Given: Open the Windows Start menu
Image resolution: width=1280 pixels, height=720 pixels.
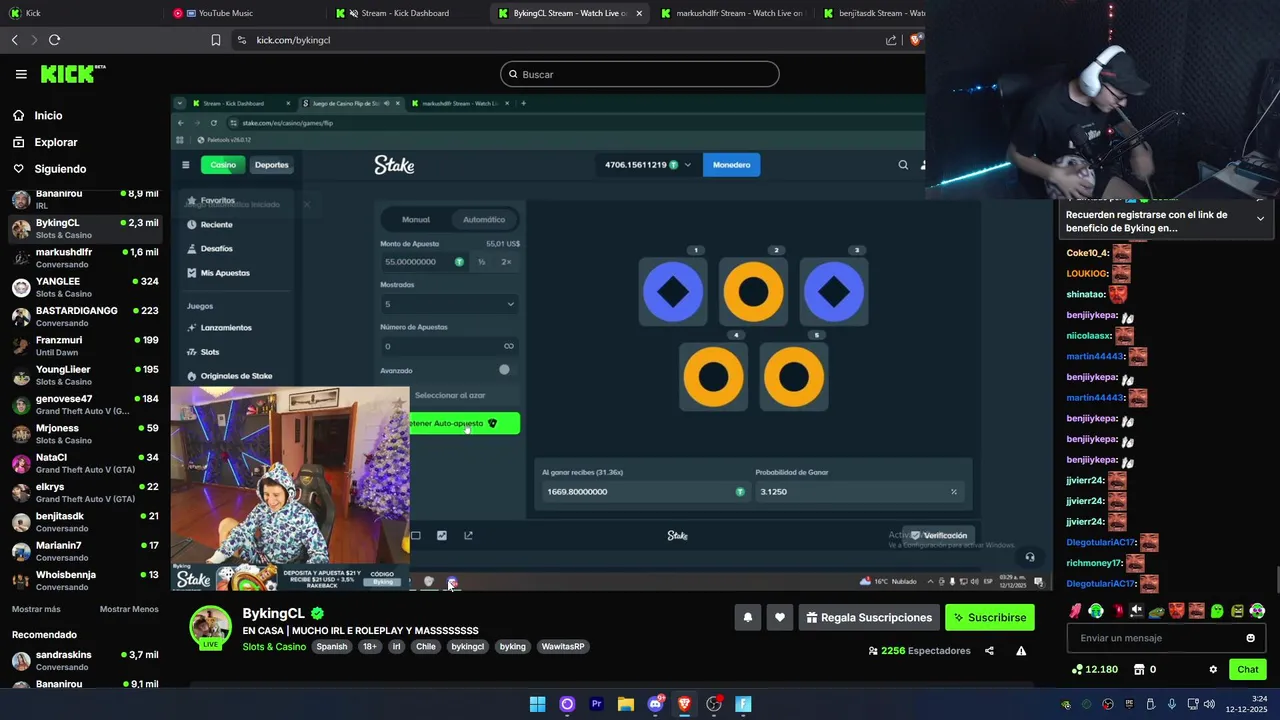Looking at the screenshot, I should pos(537,704).
